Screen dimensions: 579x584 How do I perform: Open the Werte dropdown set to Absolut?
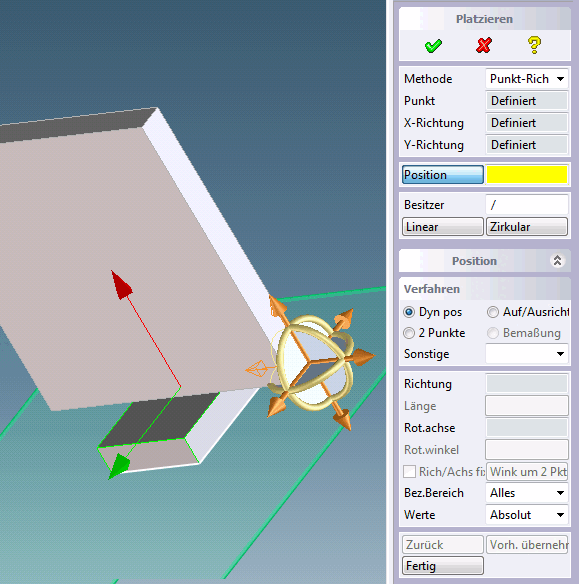point(527,515)
